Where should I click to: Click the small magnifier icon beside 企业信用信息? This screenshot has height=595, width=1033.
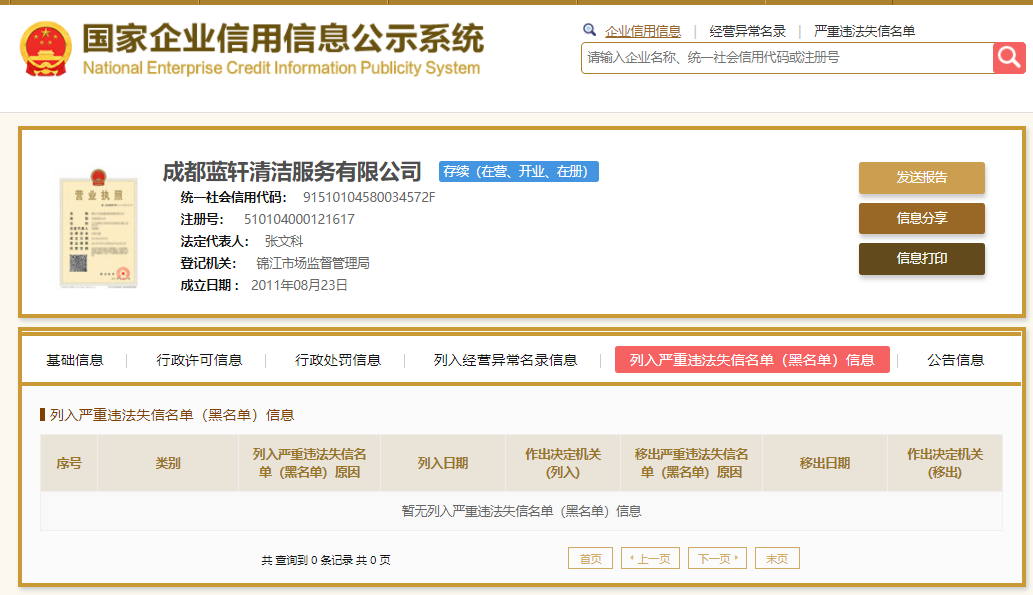pos(590,30)
